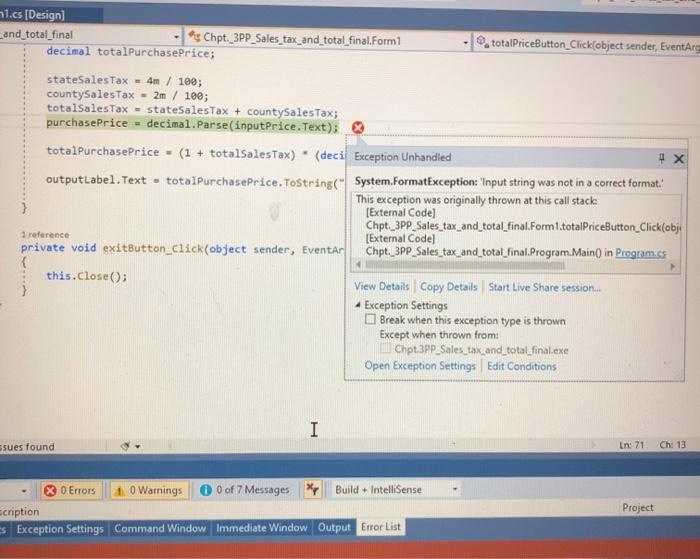Click the highlighted purchasePrice decimal.Parse line
This screenshot has height=559, width=700.
(x=192, y=125)
